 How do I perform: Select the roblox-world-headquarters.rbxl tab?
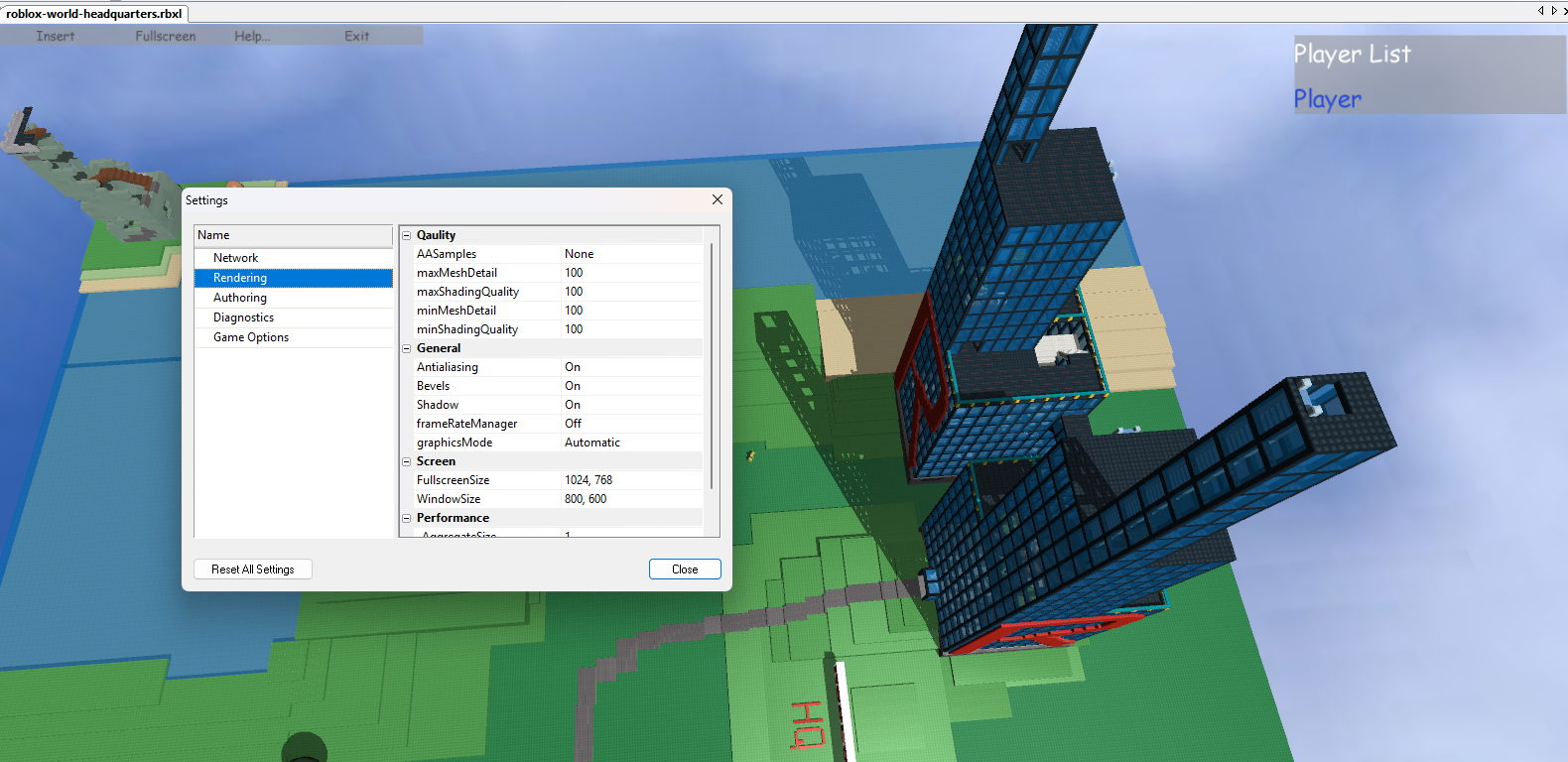pyautogui.click(x=94, y=14)
